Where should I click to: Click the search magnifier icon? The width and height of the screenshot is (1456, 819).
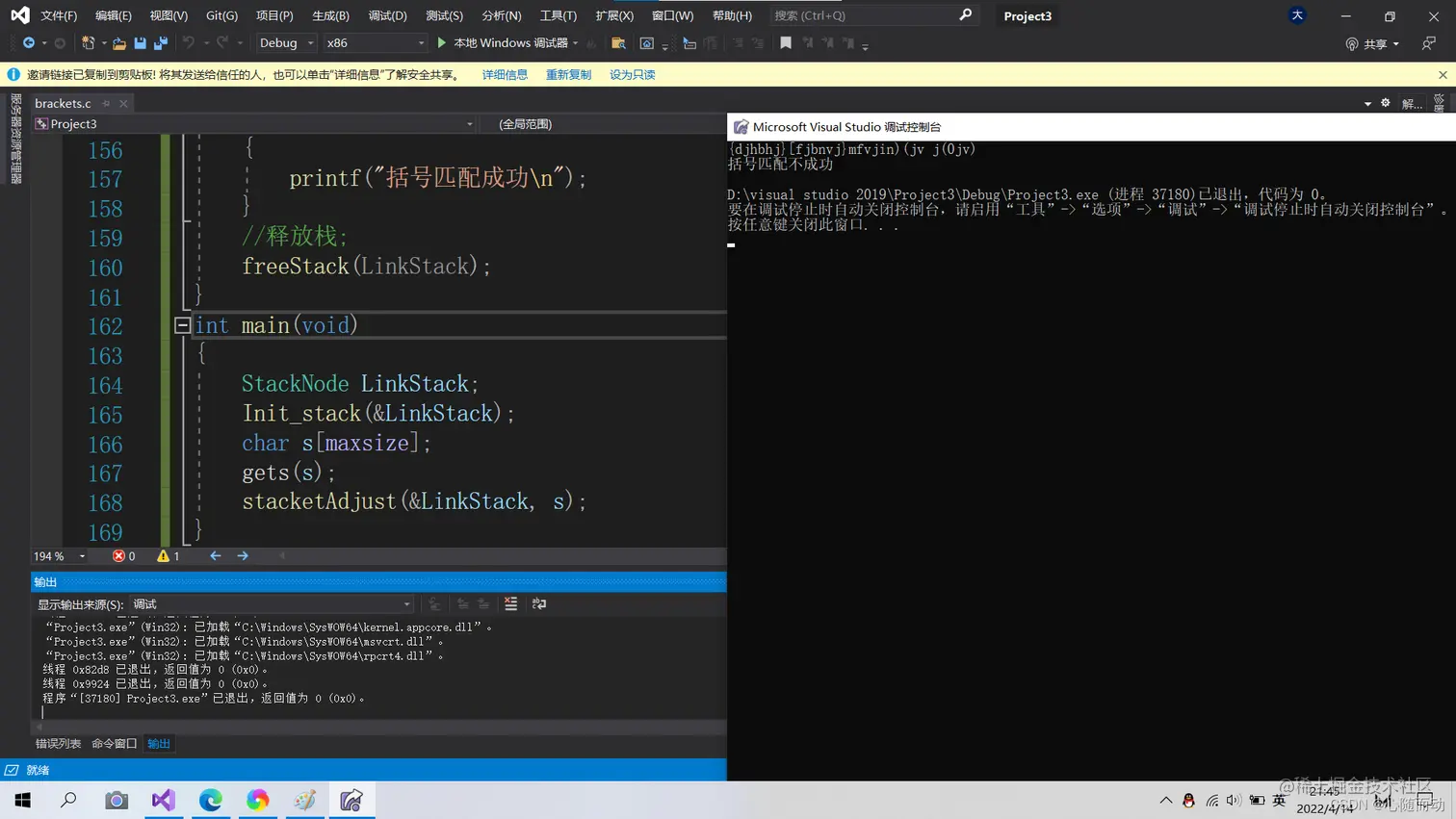tap(965, 15)
